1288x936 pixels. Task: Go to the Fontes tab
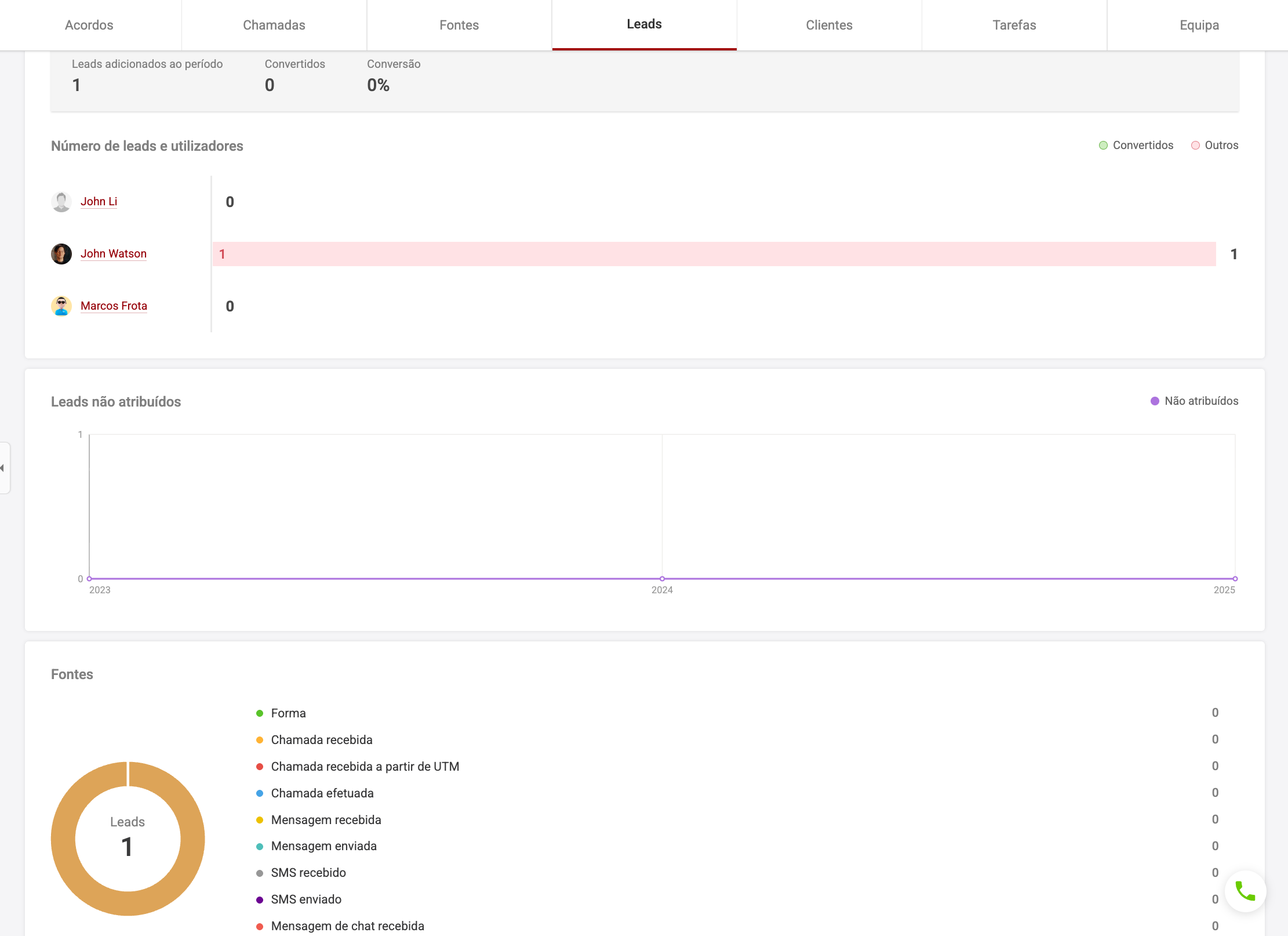click(459, 25)
